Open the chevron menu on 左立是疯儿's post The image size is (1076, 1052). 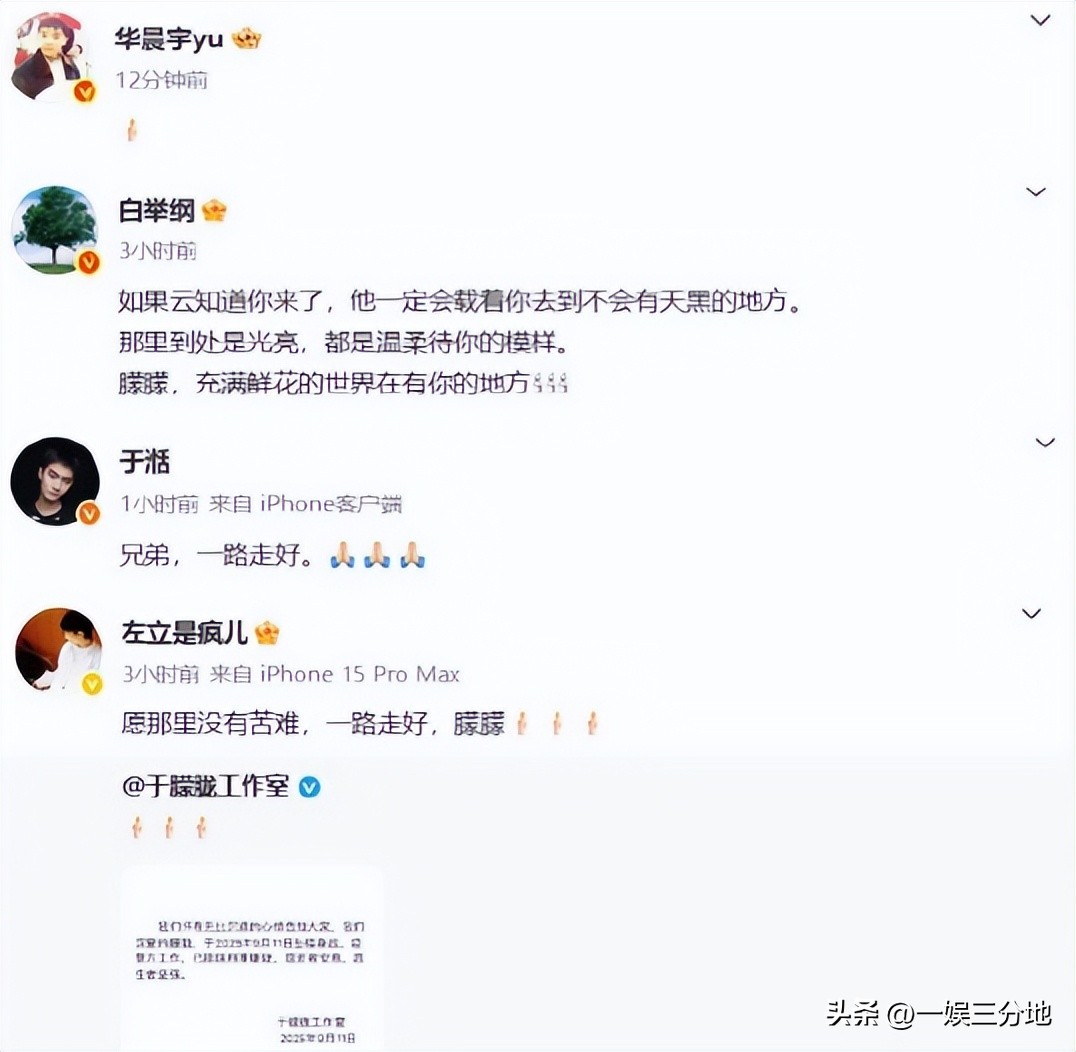[1031, 613]
